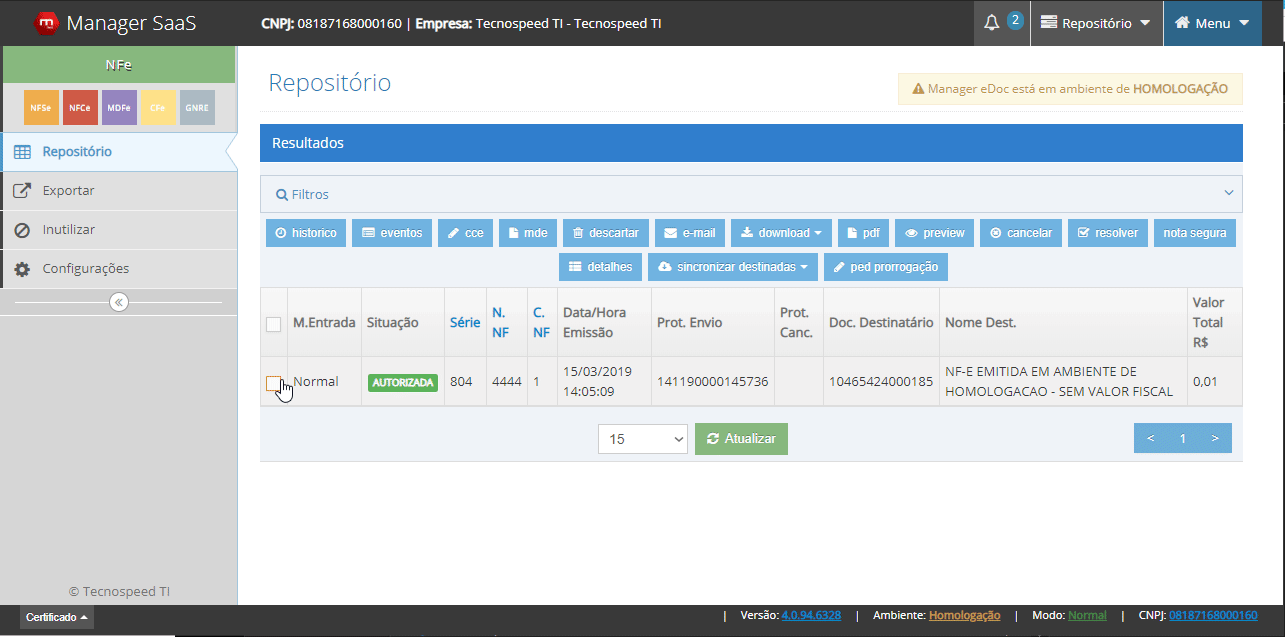Image resolution: width=1285 pixels, height=637 pixels.
Task: Open the notifications bell icon
Action: tap(992, 23)
